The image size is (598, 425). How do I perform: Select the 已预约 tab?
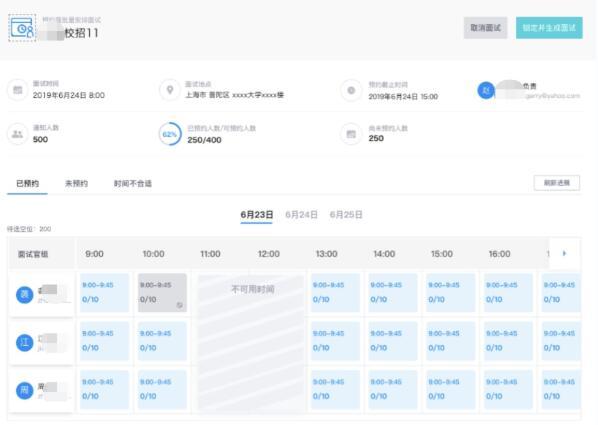pos(27,184)
